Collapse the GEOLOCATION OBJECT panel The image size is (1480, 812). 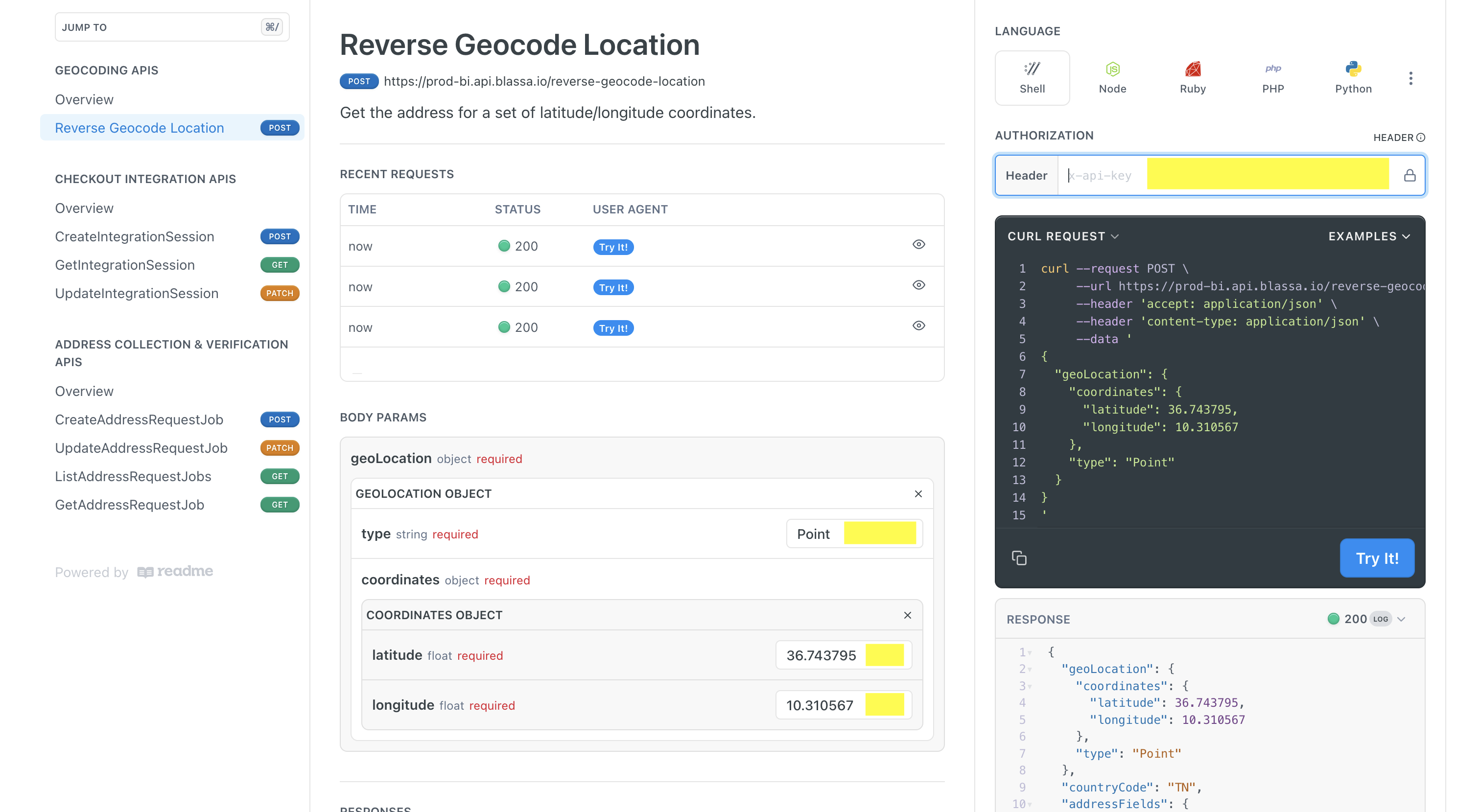[x=918, y=494]
